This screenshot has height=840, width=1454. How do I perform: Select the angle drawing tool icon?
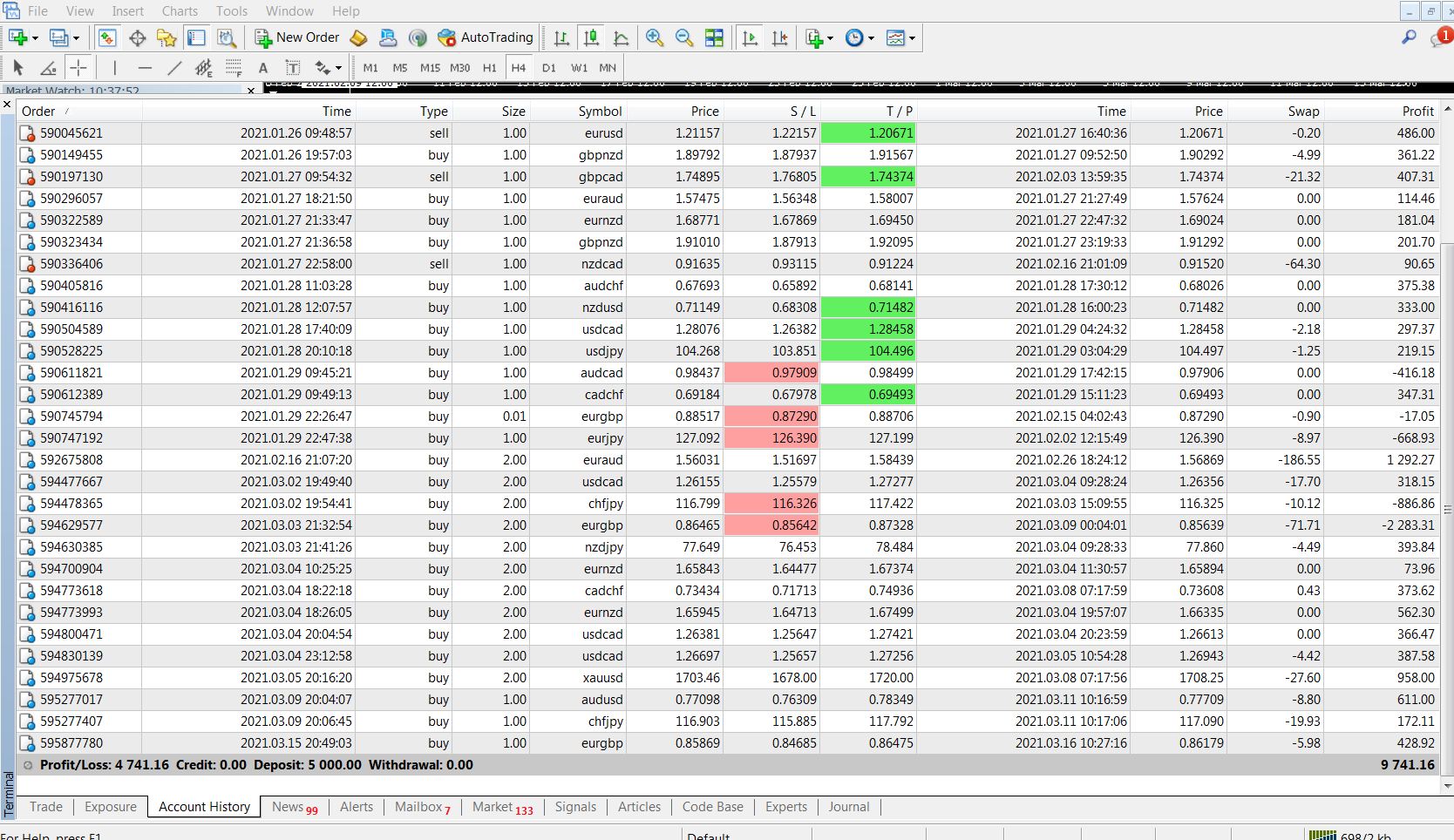(48, 67)
